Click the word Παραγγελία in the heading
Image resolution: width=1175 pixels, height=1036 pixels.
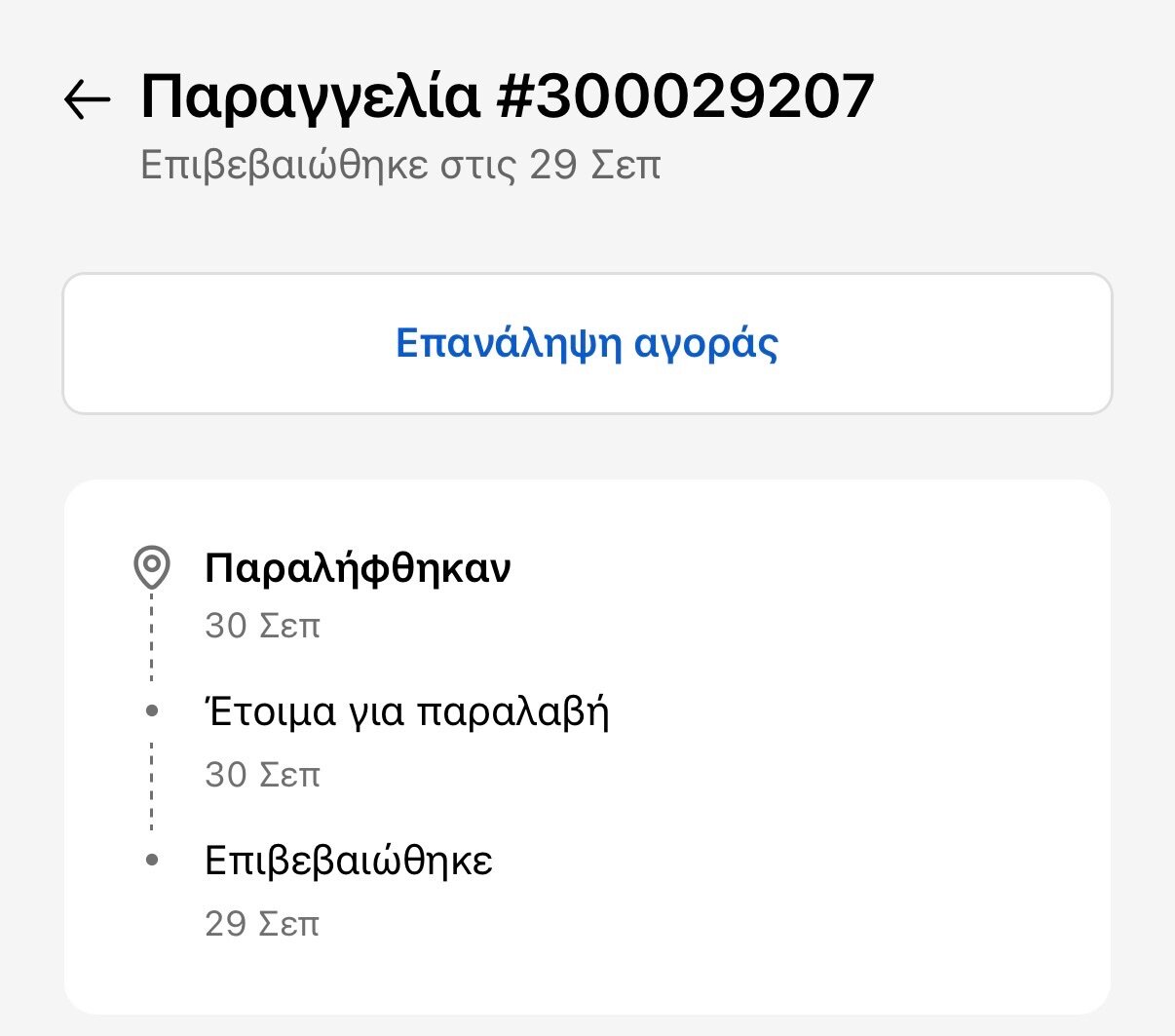(x=311, y=96)
